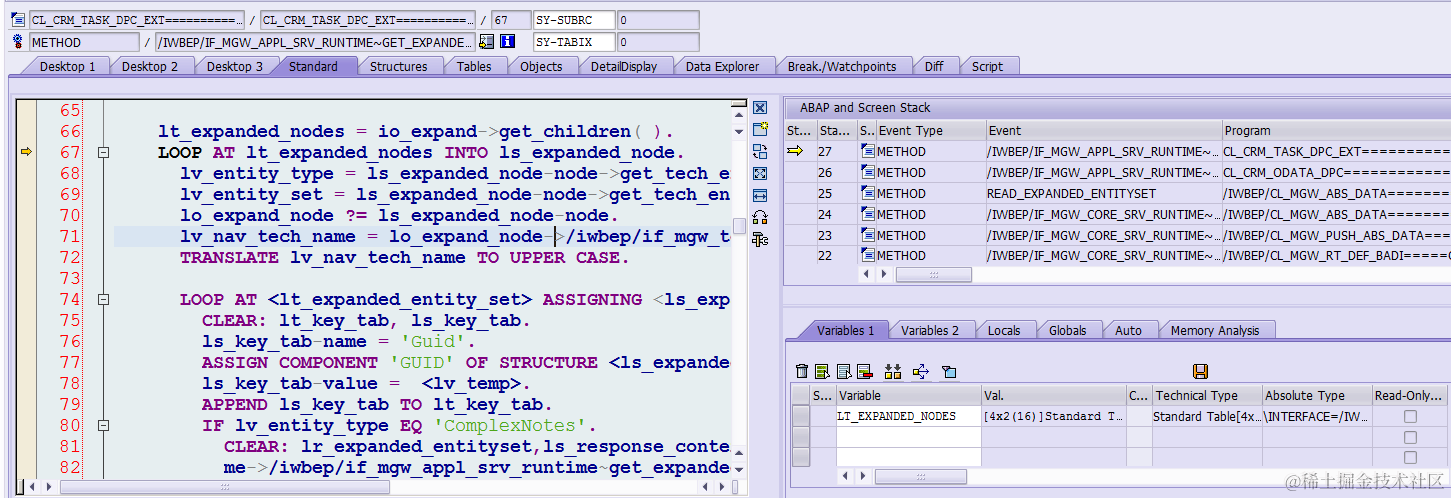The height and width of the screenshot is (498, 1451).
Task: Click the orange save icon above variables table
Action: (1201, 372)
